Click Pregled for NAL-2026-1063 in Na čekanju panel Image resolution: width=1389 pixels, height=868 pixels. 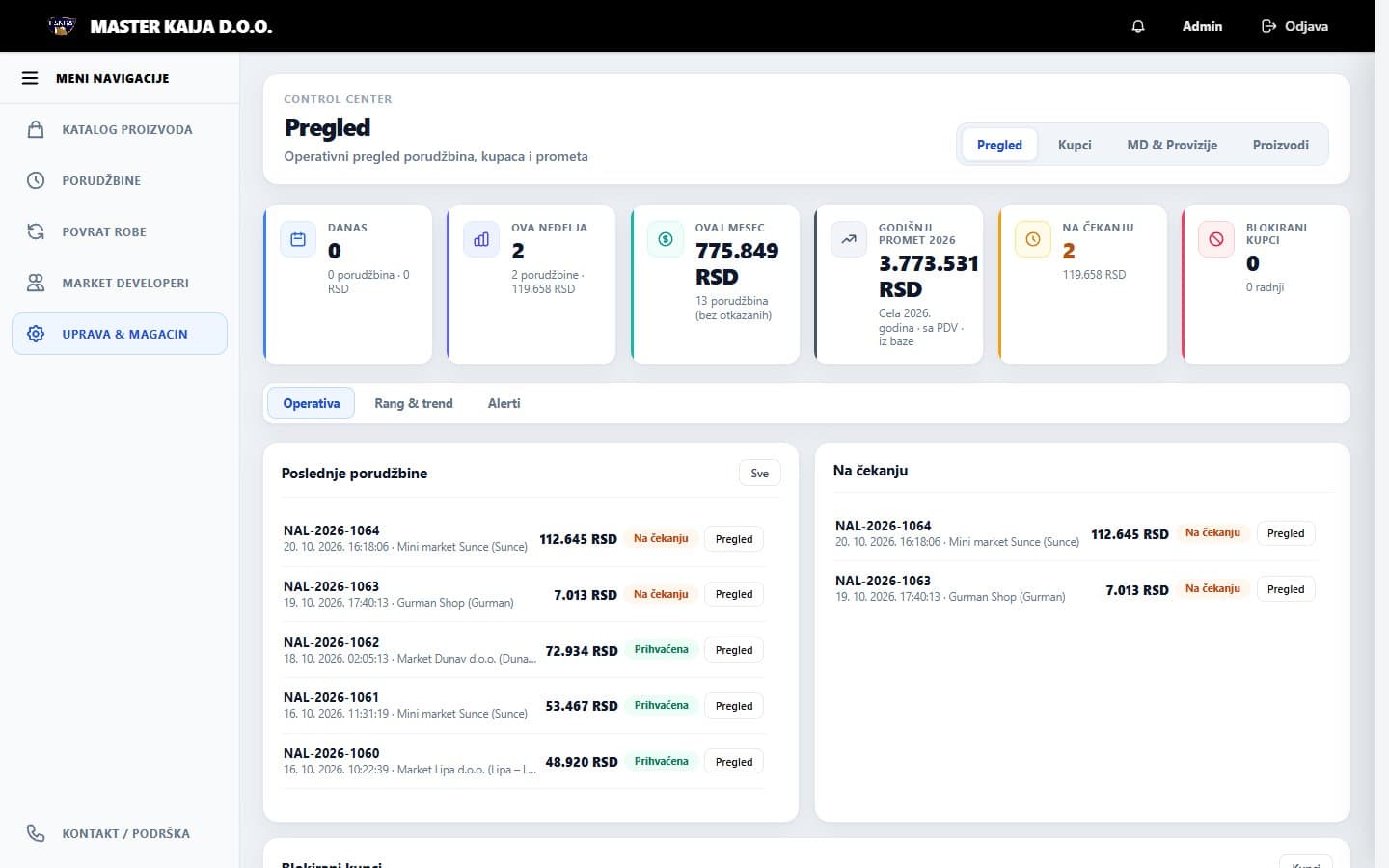tap(1286, 589)
